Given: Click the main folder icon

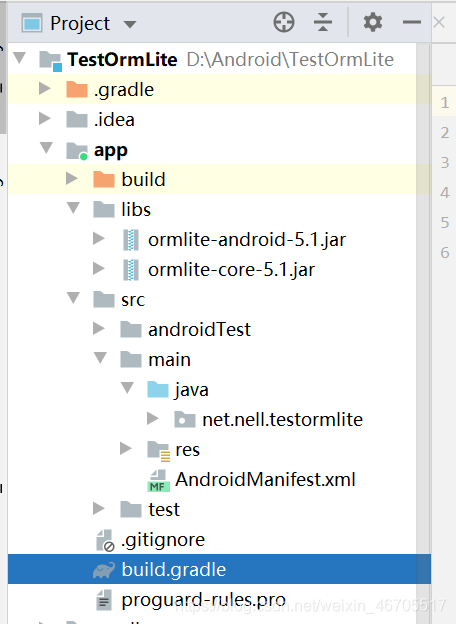Looking at the screenshot, I should tap(131, 359).
